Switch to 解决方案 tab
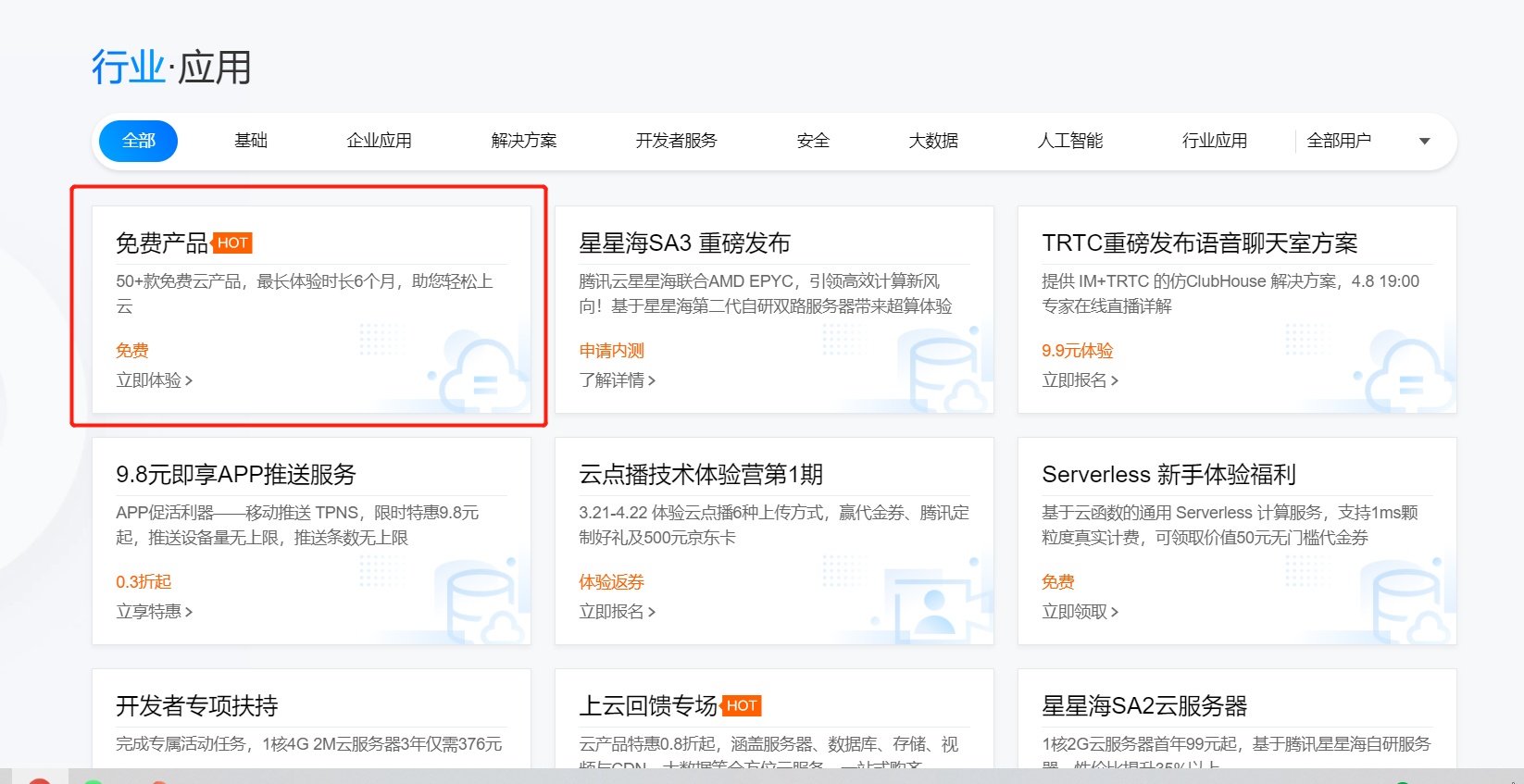The width and height of the screenshot is (1524, 784). tap(524, 141)
